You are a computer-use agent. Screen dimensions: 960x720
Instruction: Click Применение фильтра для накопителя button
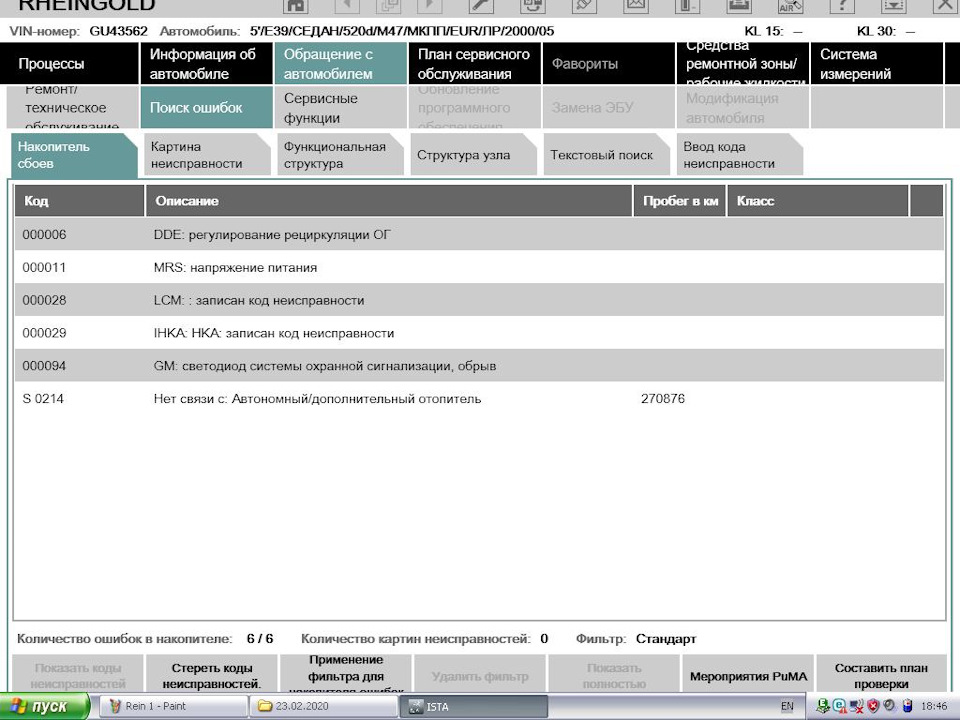(x=345, y=675)
